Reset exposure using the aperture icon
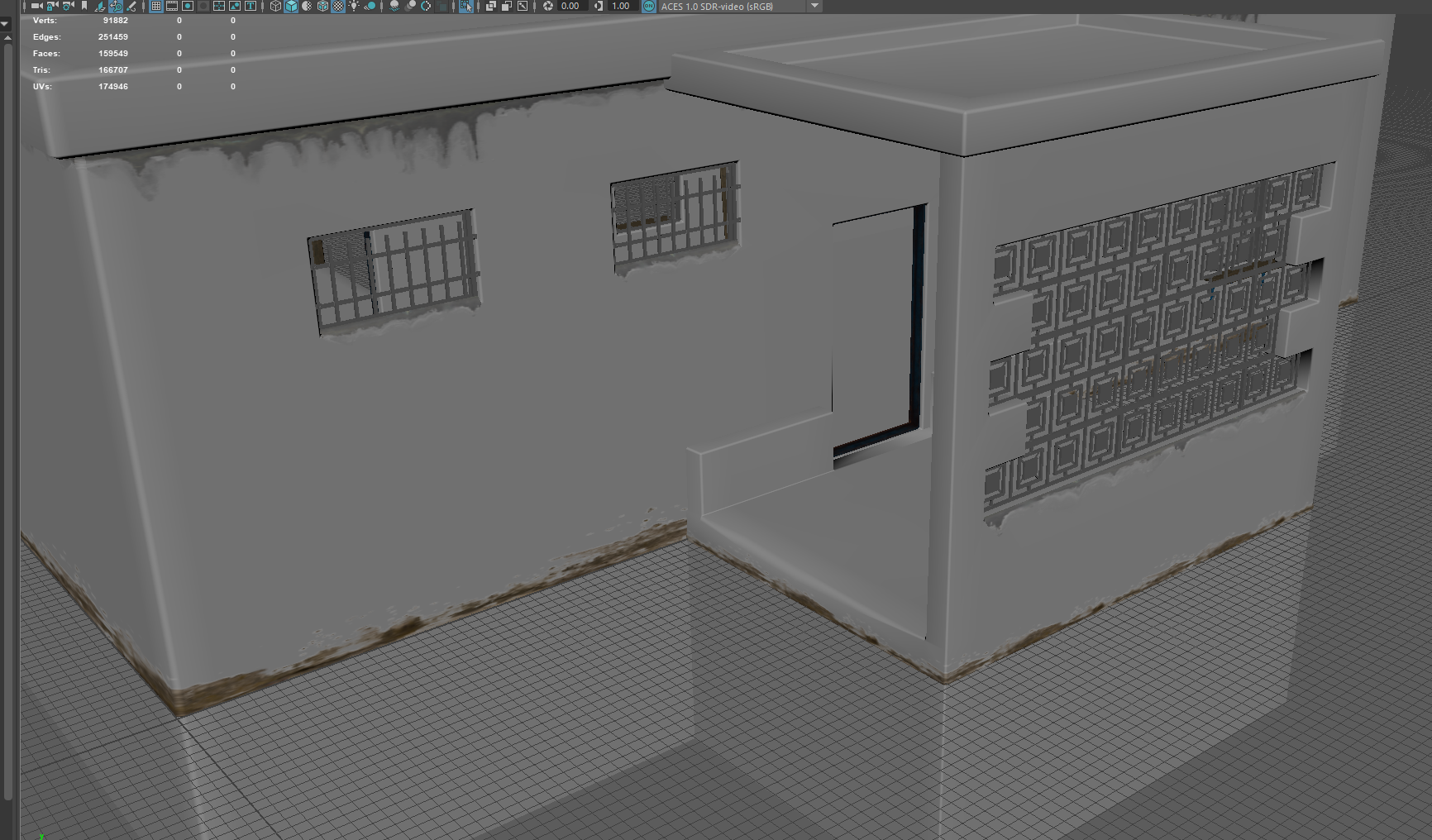The height and width of the screenshot is (840, 1432). pyautogui.click(x=547, y=6)
